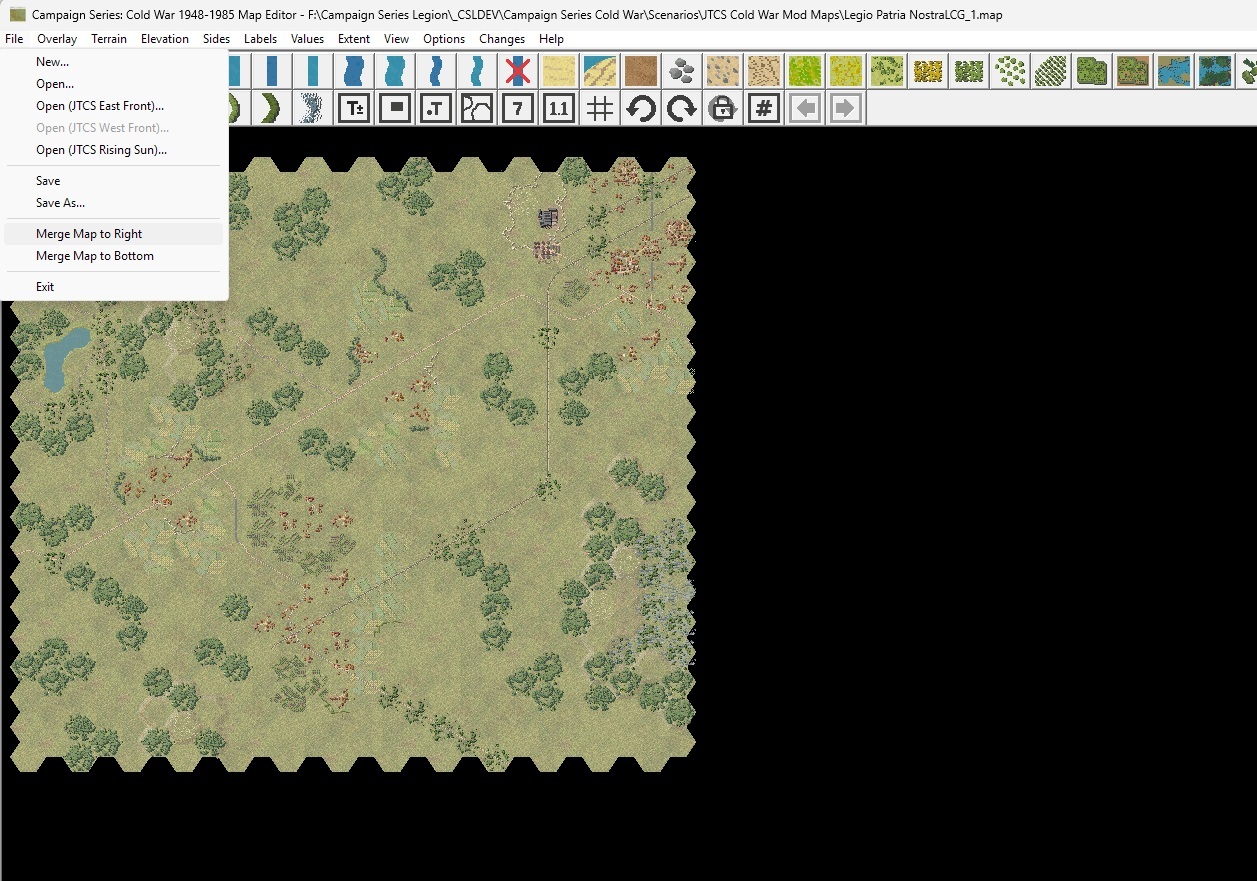Select the red X terrain removal tool
The image size is (1257, 881).
517,71
